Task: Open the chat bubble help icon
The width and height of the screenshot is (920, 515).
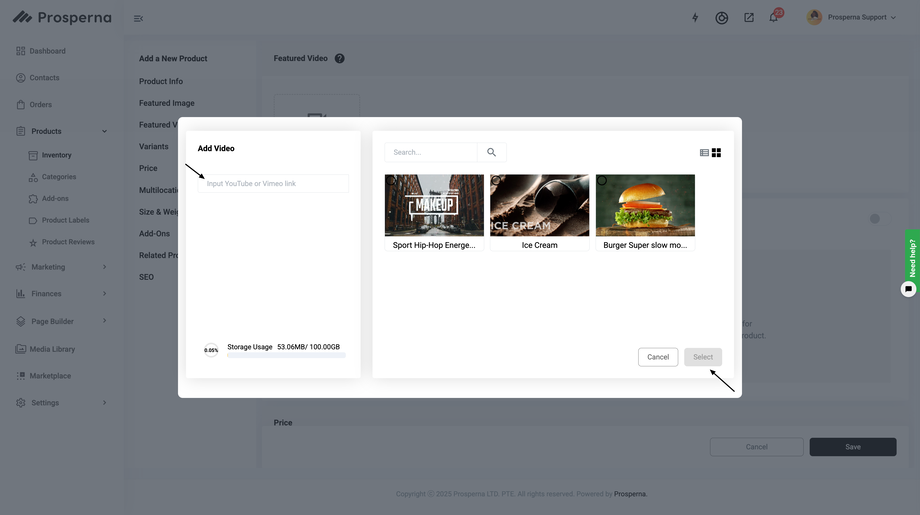Action: 908,289
